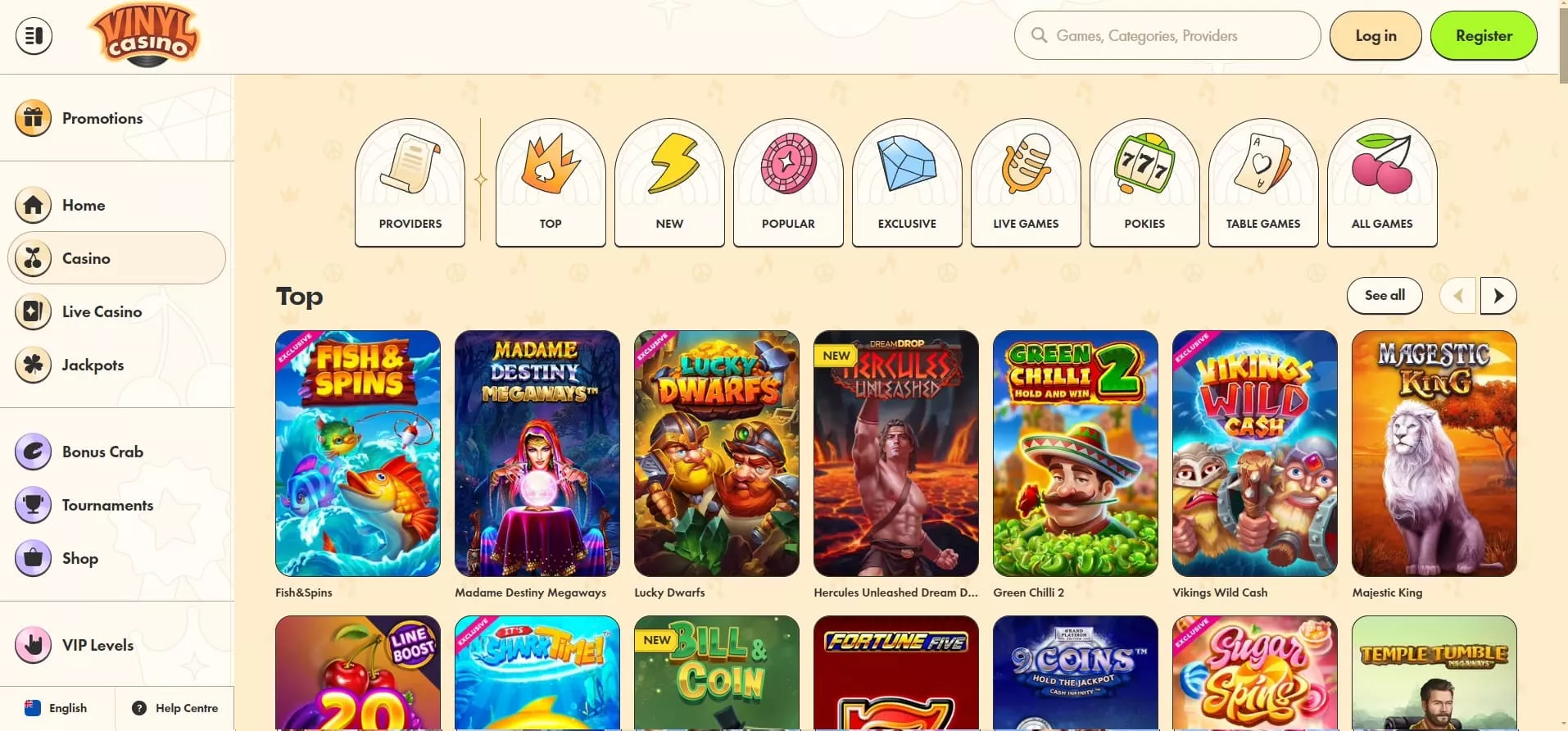Show previous Top games with left arrow
Image resolution: width=1568 pixels, height=731 pixels.
(x=1458, y=296)
